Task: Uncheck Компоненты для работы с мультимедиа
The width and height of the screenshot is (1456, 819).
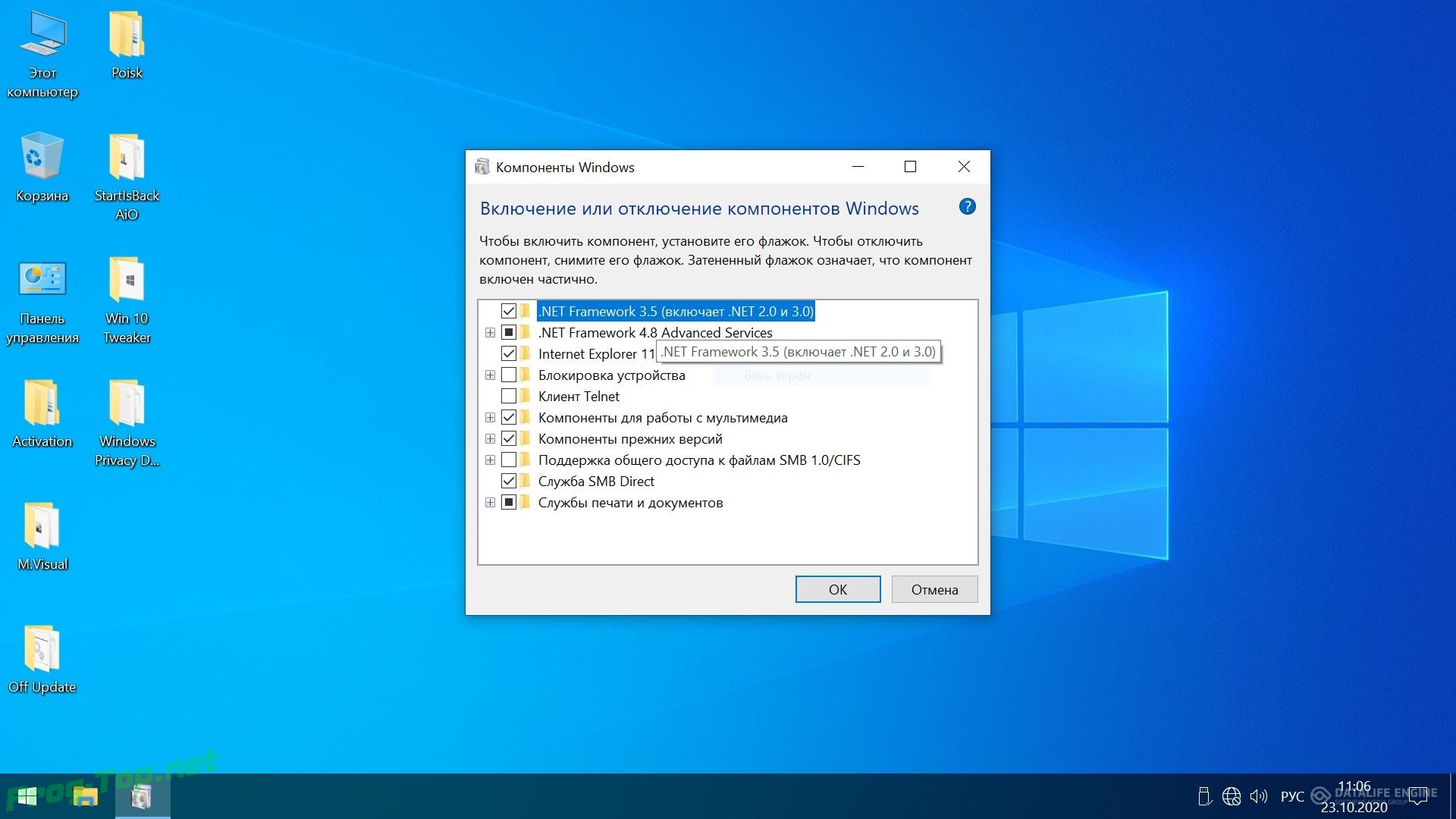Action: tap(509, 417)
